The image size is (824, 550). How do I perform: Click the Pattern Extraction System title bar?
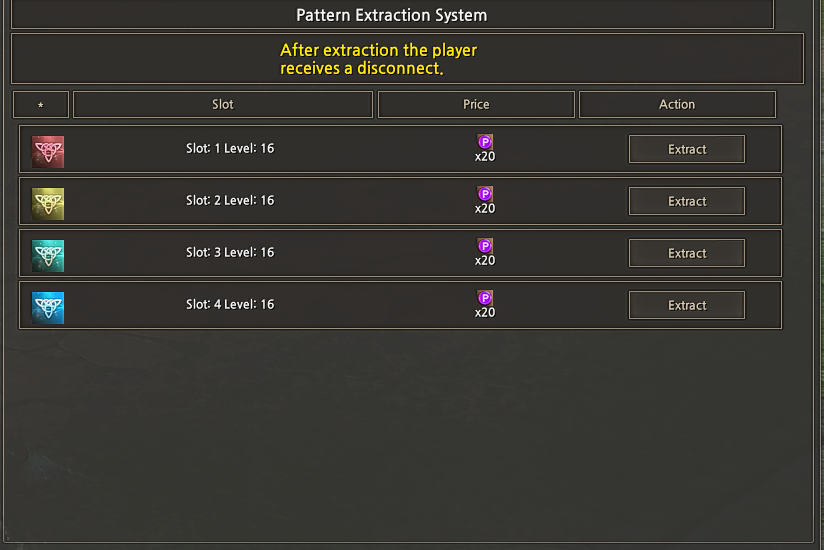[x=392, y=15]
